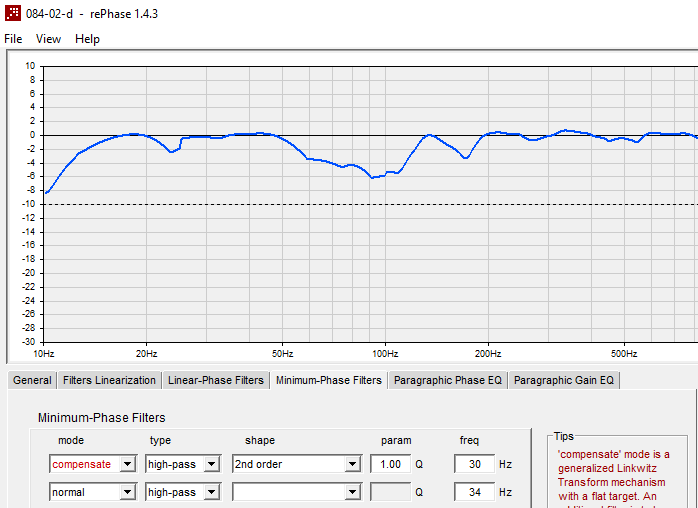
Task: Click the Minimum-Phase Filters section heading
Action: click(101, 418)
